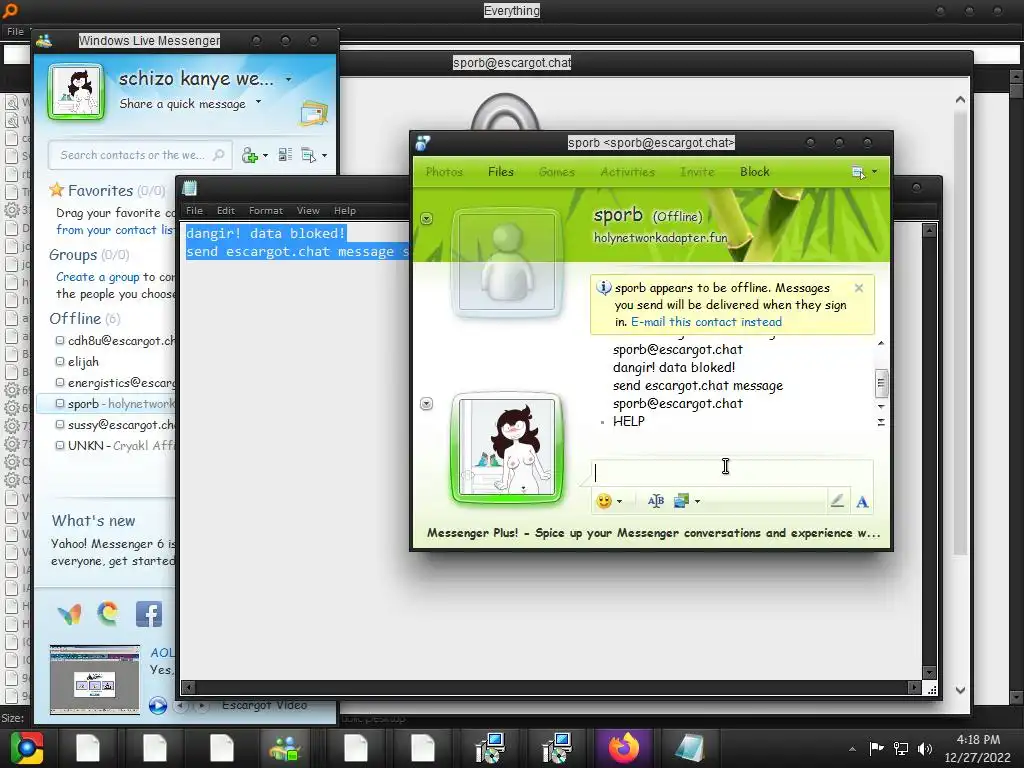Open the Notepad Help menu

[345, 210]
